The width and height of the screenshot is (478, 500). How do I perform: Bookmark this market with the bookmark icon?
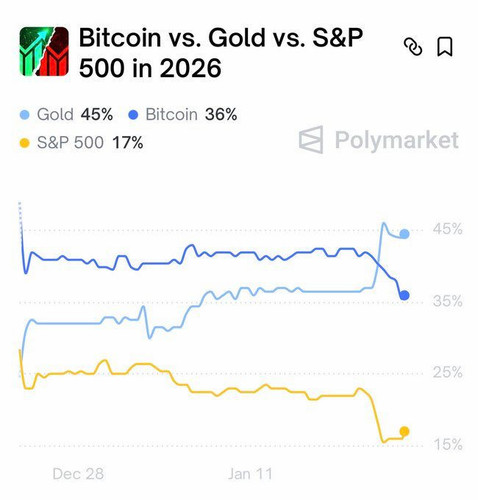pyautogui.click(x=445, y=47)
